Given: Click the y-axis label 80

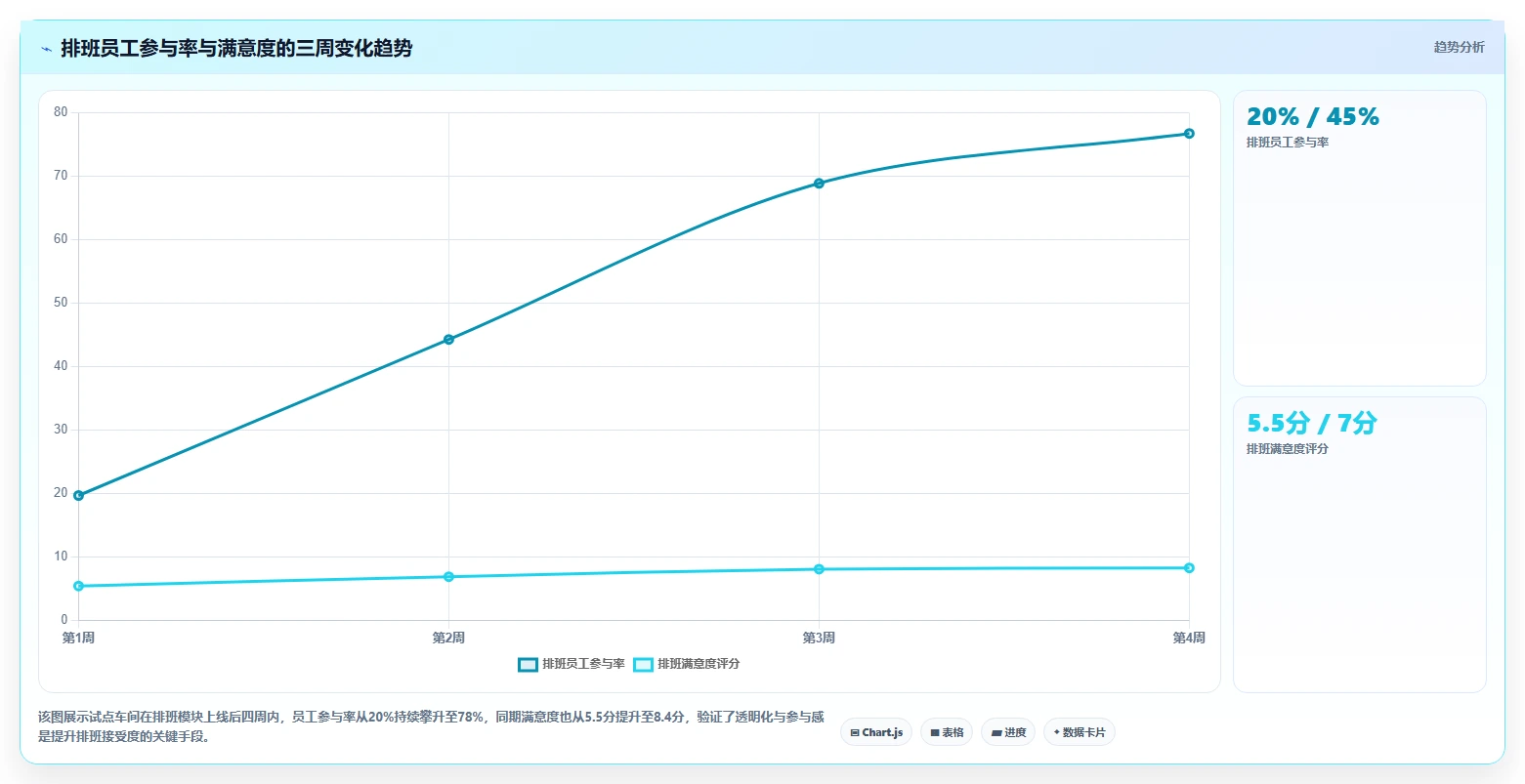Looking at the screenshot, I should pyautogui.click(x=61, y=112).
